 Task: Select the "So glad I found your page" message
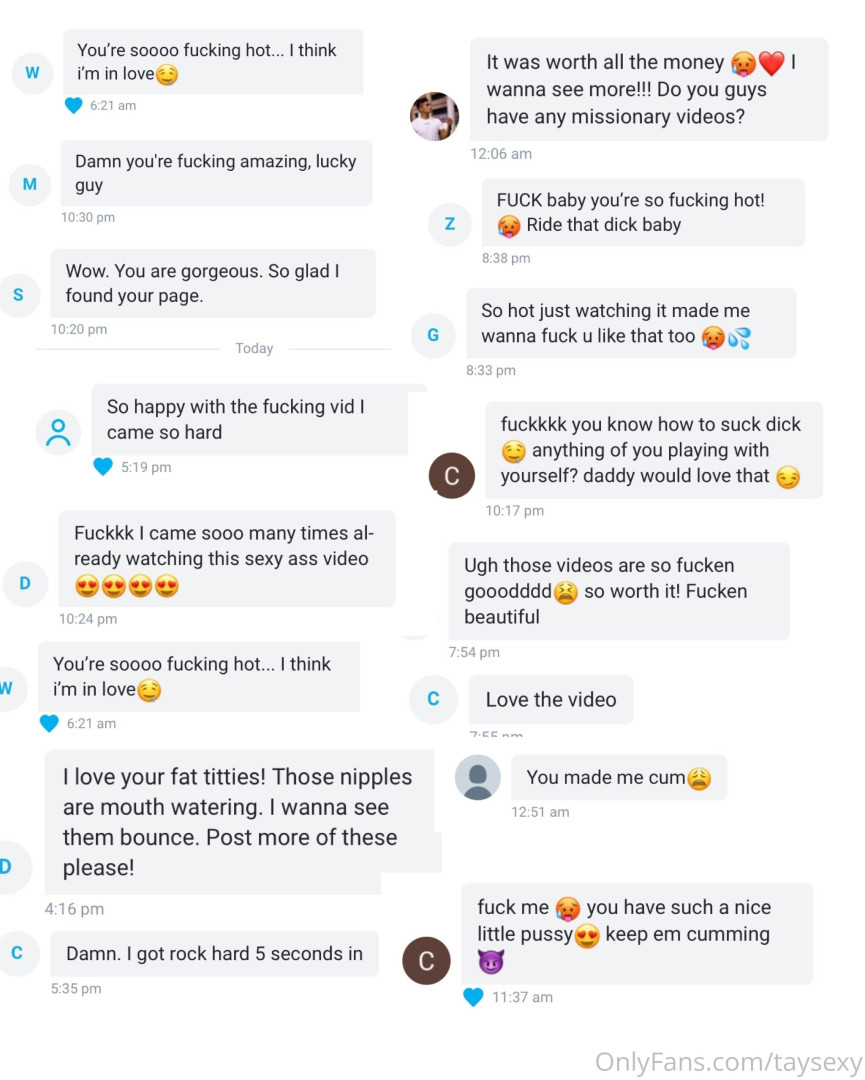213,283
